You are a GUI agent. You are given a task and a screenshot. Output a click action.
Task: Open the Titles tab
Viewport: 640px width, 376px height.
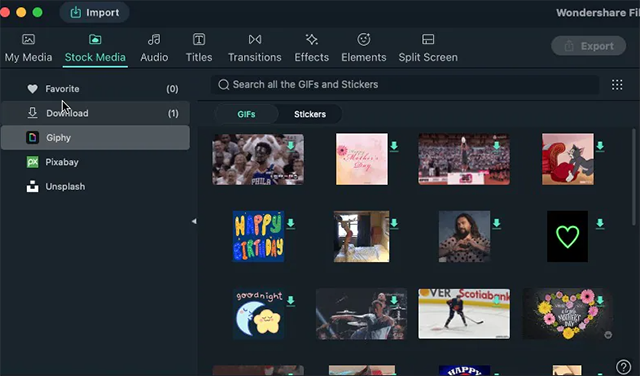(199, 48)
